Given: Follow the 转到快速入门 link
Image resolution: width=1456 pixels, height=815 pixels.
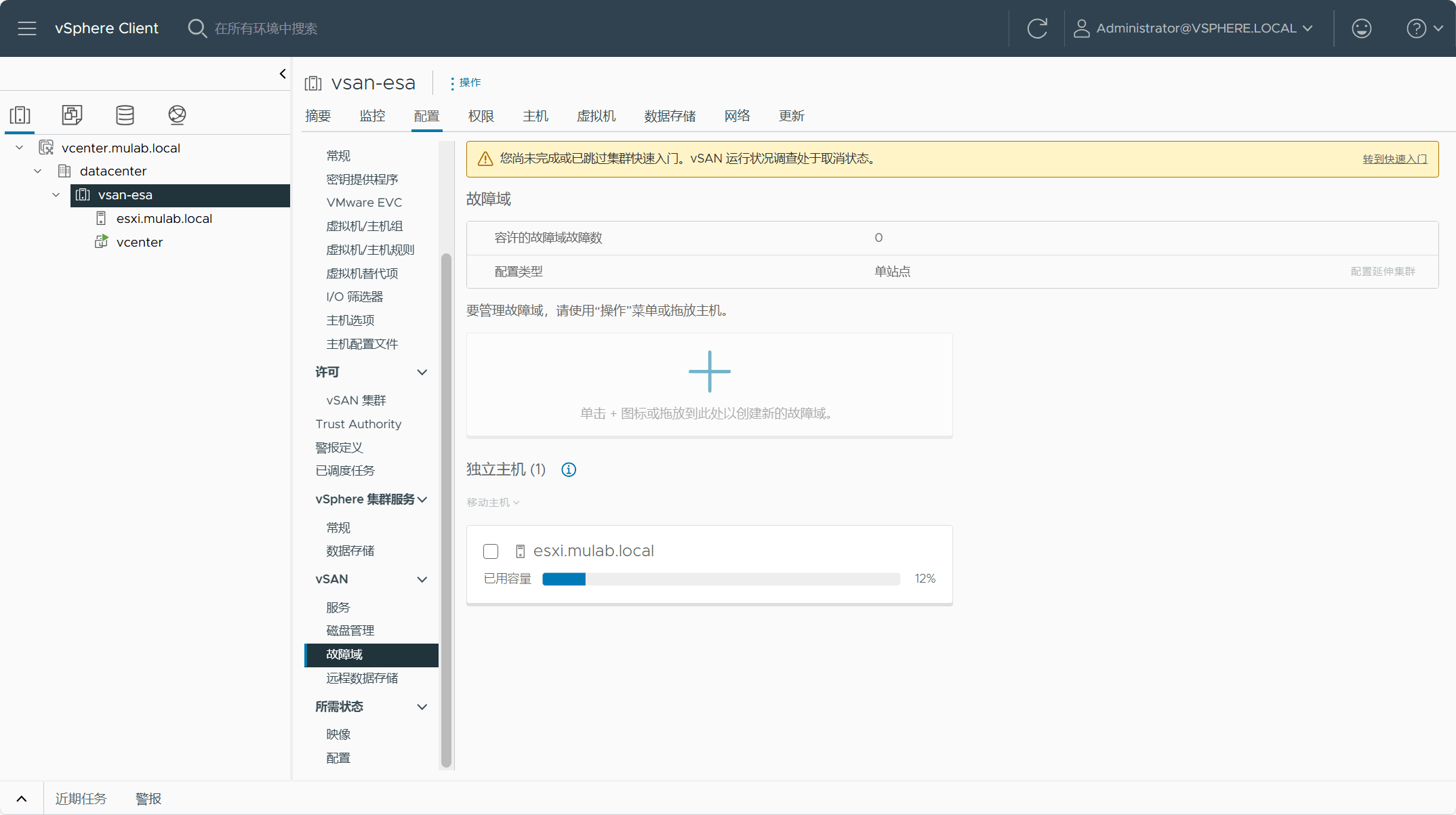Looking at the screenshot, I should tap(1395, 159).
